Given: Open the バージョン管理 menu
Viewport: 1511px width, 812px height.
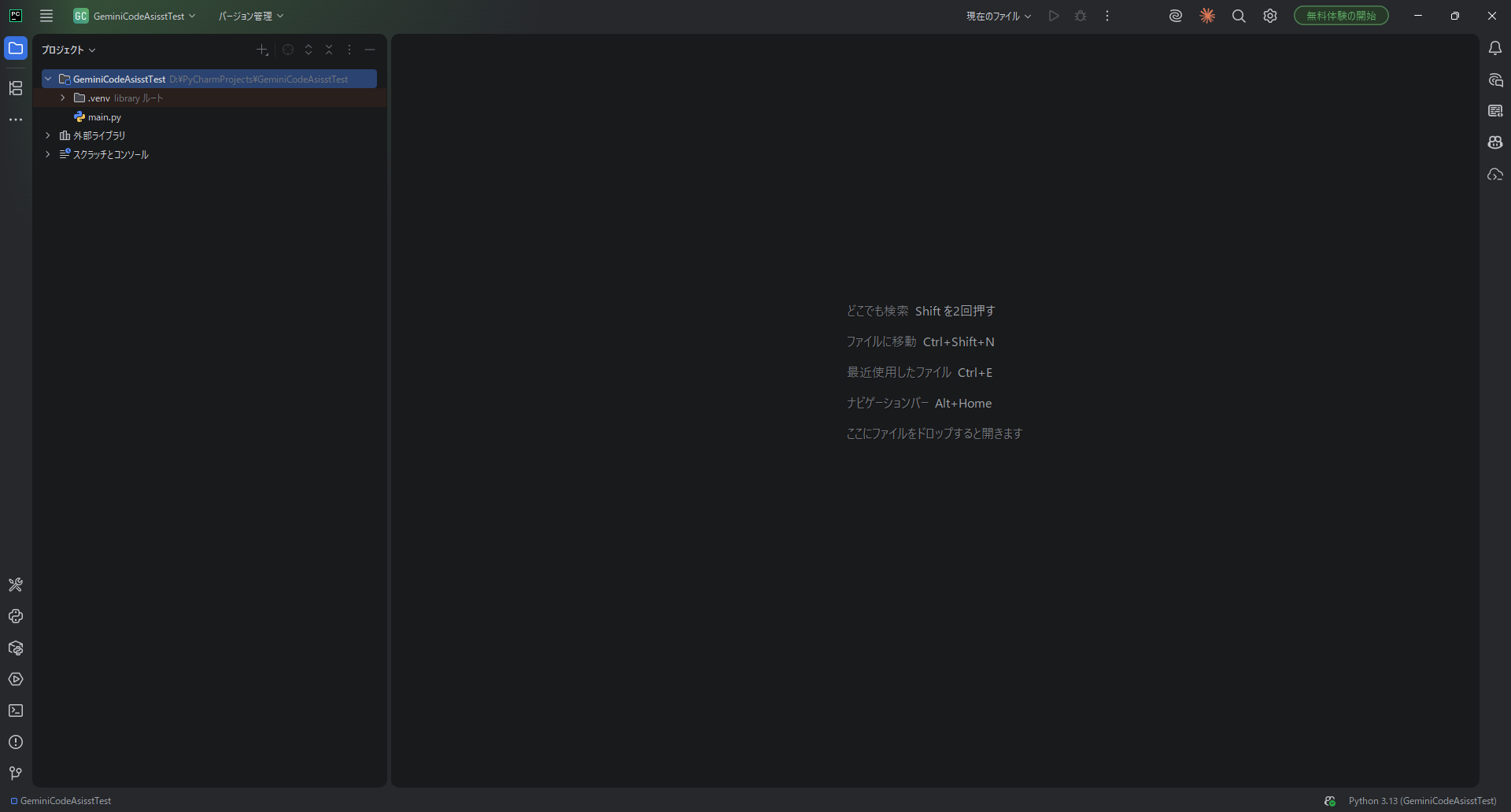Looking at the screenshot, I should pyautogui.click(x=250, y=16).
